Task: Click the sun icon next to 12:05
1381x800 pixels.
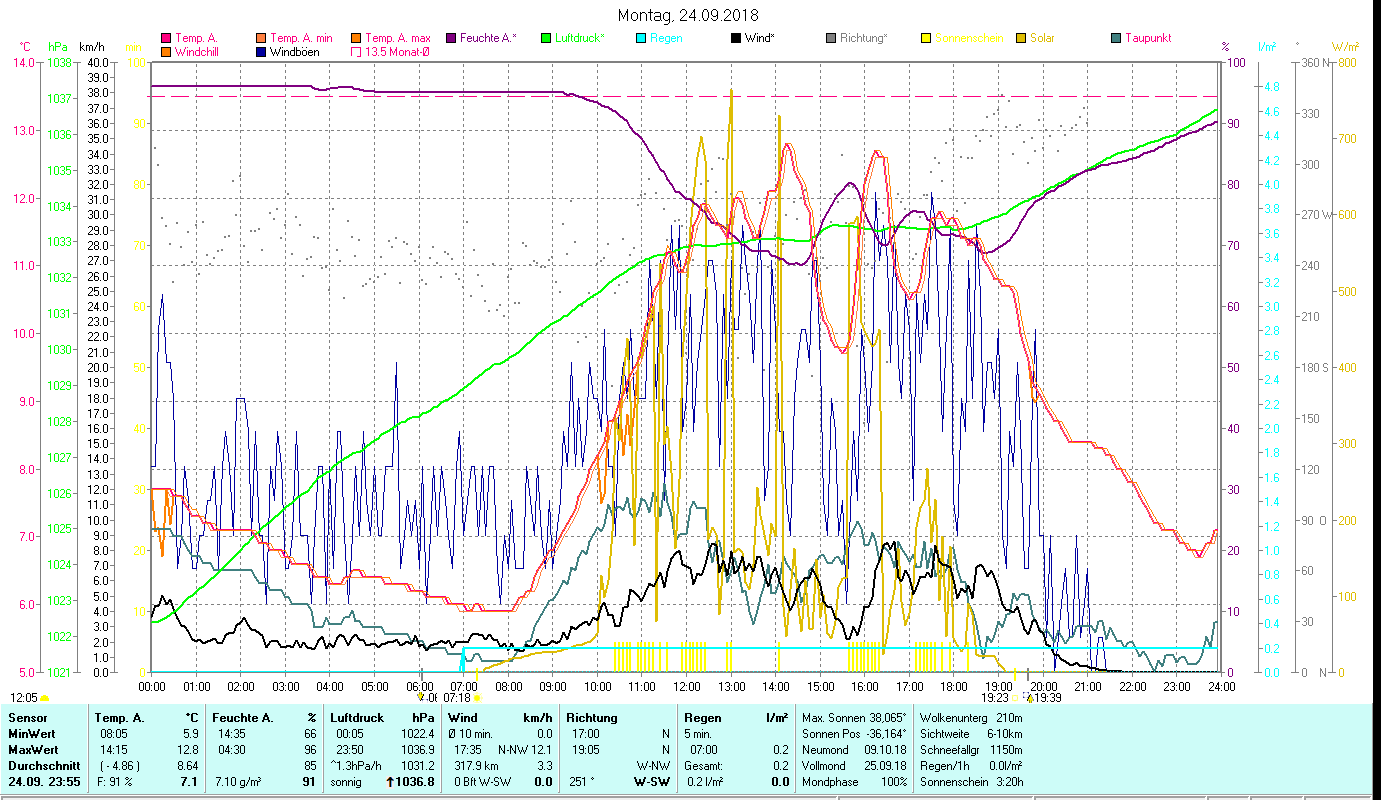Action: click(44, 698)
